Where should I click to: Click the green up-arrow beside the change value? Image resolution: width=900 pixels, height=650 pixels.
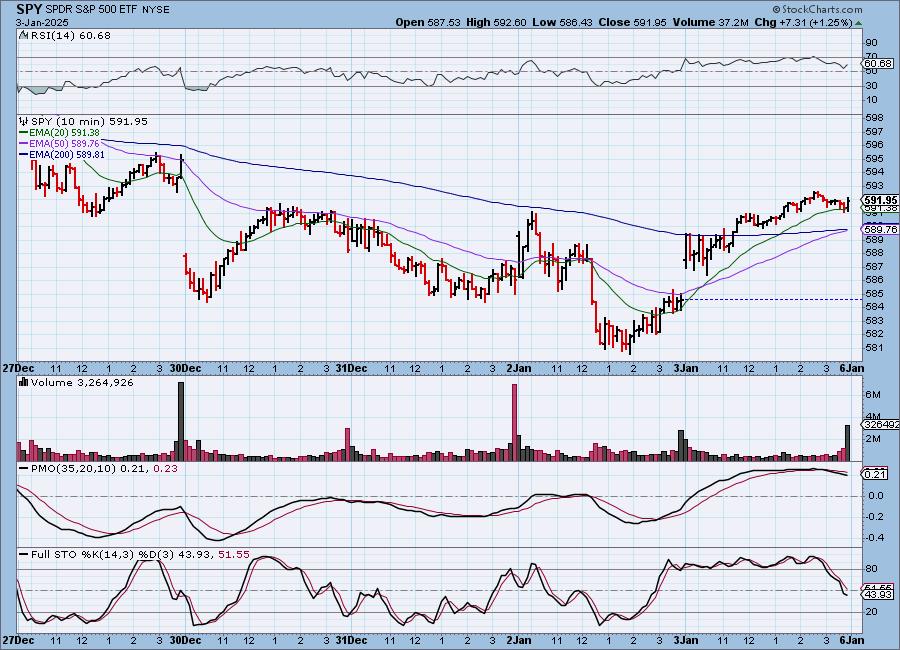click(859, 23)
